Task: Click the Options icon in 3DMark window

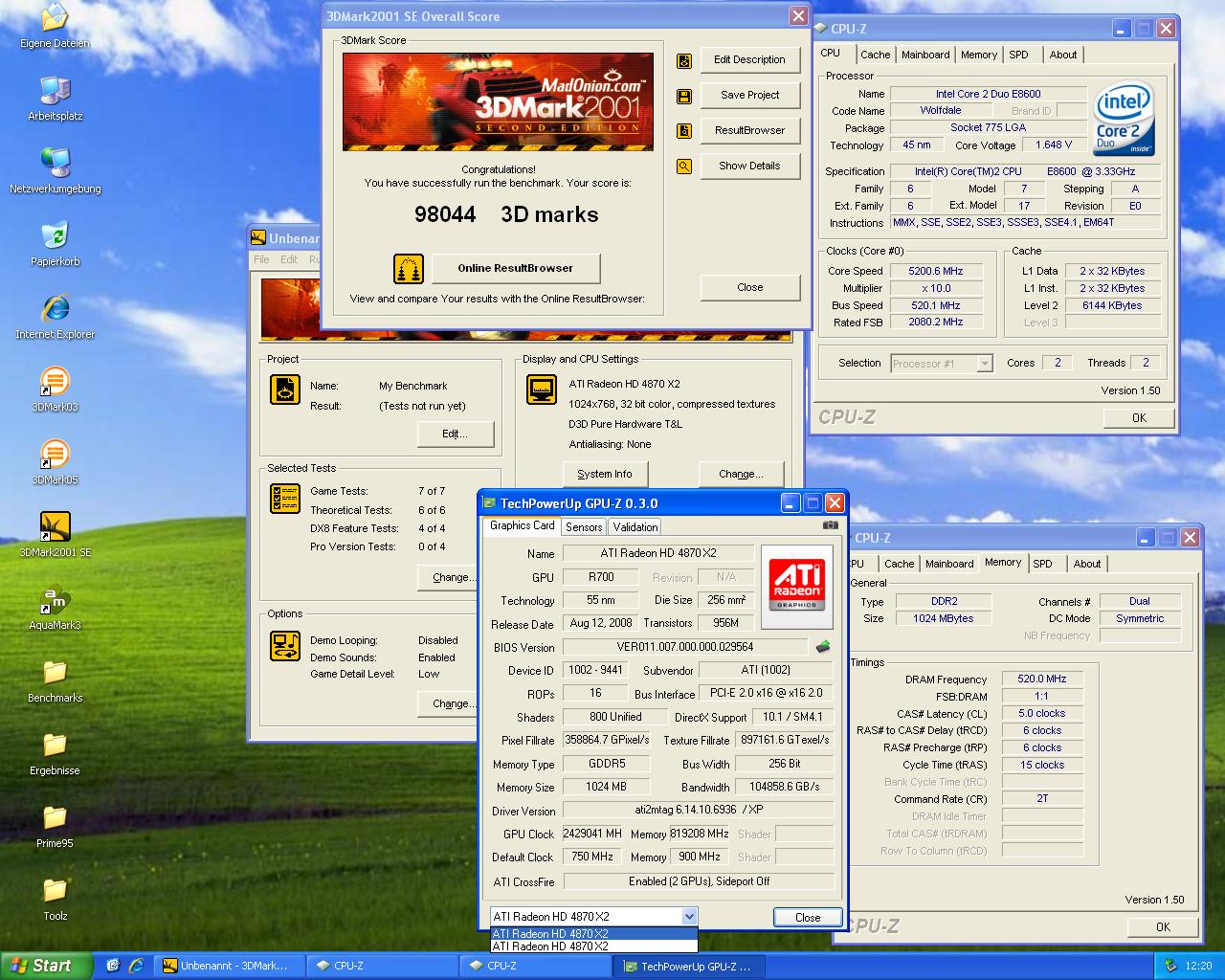Action: coord(285,646)
